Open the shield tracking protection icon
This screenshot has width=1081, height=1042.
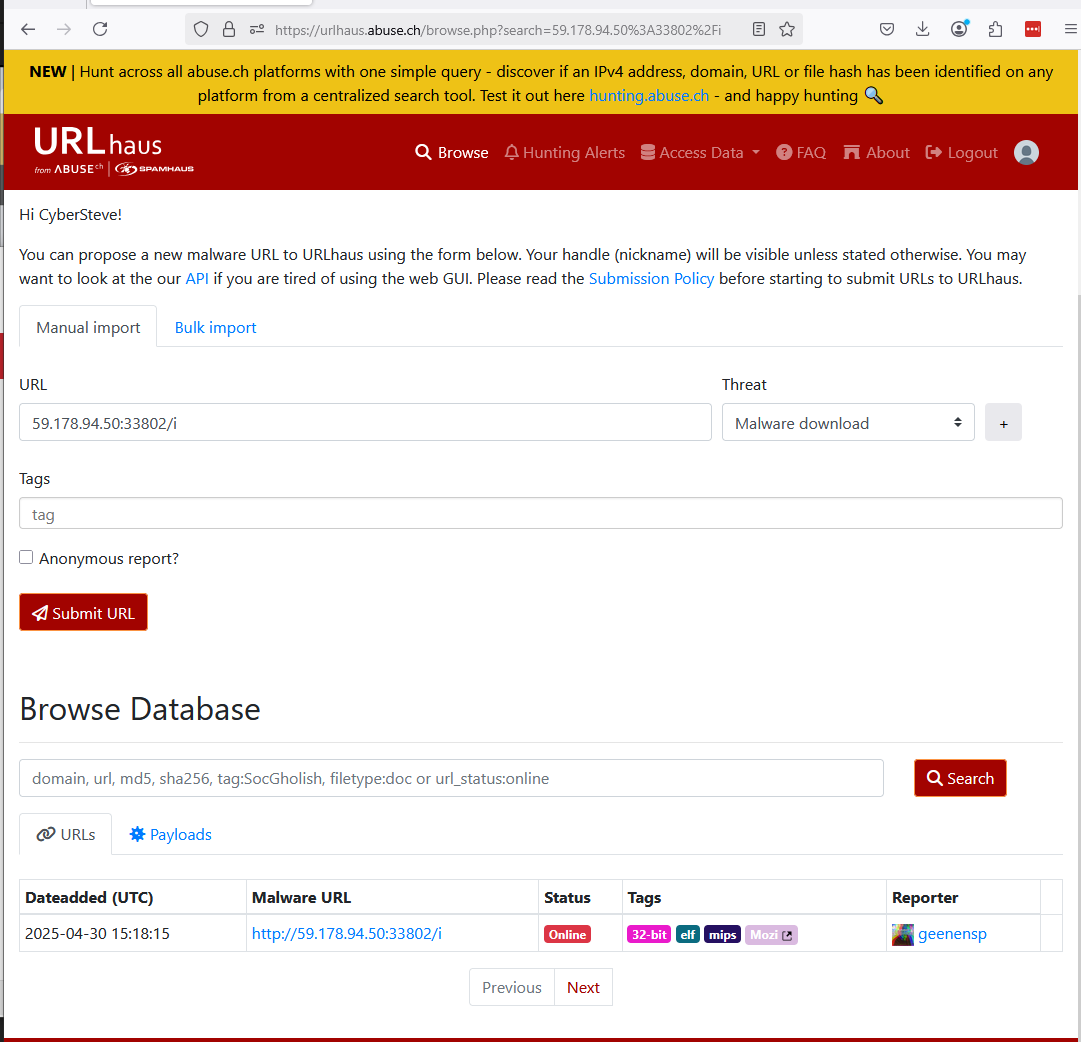201,30
